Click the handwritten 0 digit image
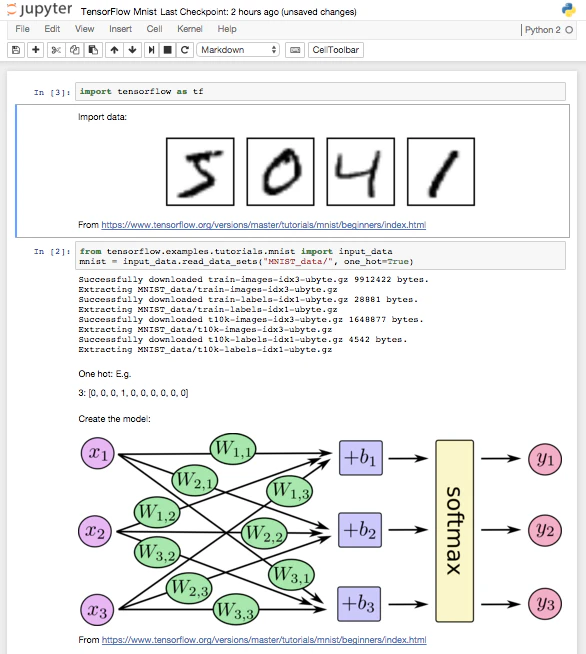 280,171
